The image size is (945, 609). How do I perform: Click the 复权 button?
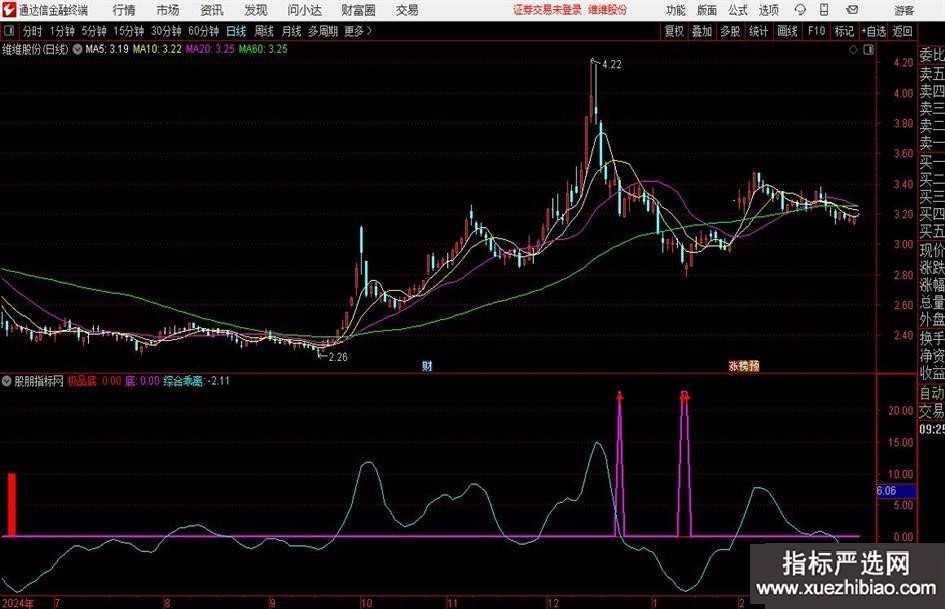[x=674, y=31]
